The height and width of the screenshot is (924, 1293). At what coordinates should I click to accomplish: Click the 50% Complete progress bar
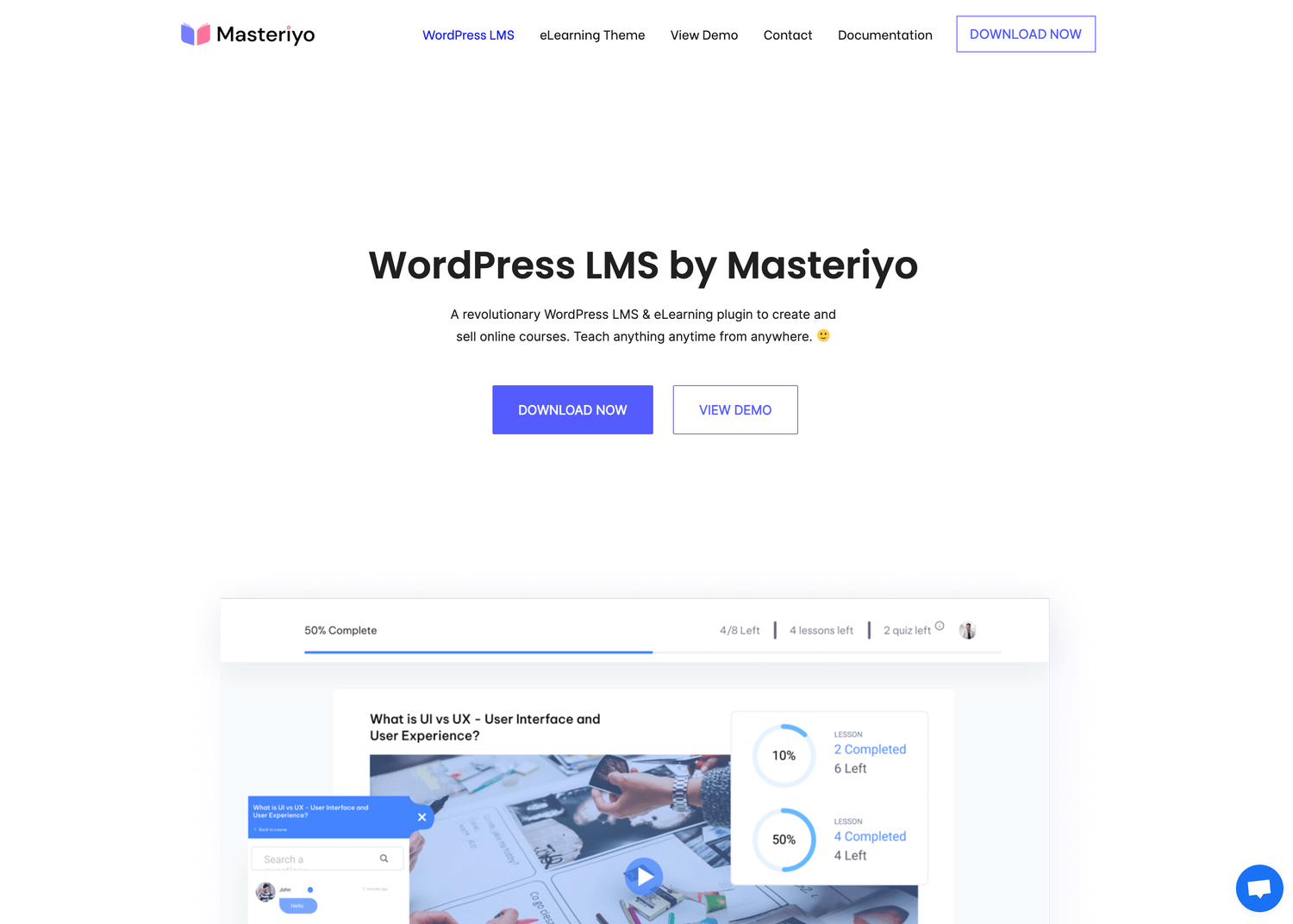pyautogui.click(x=653, y=652)
